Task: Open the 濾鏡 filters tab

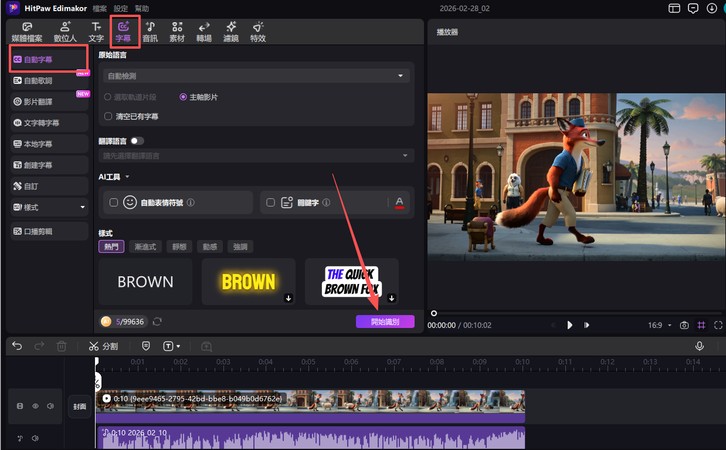Action: [x=231, y=32]
